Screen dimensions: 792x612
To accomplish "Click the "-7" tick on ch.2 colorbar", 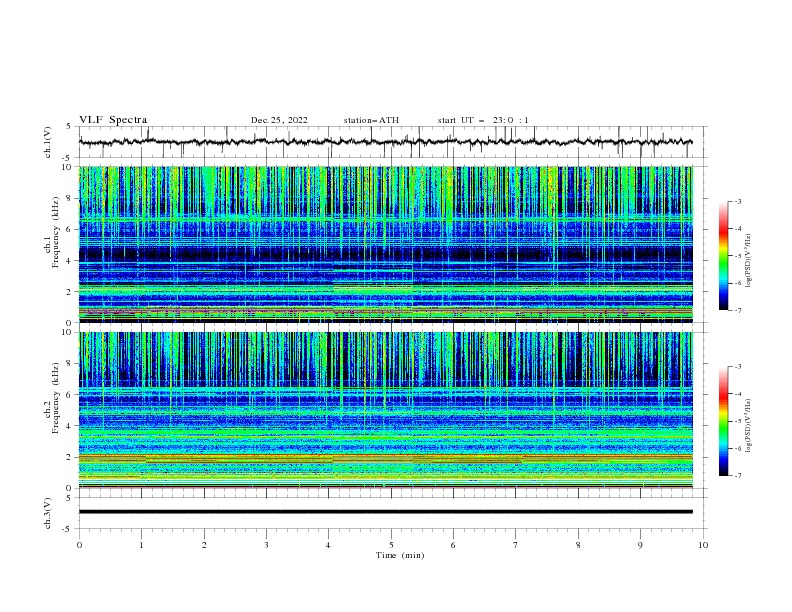I will click(737, 475).
